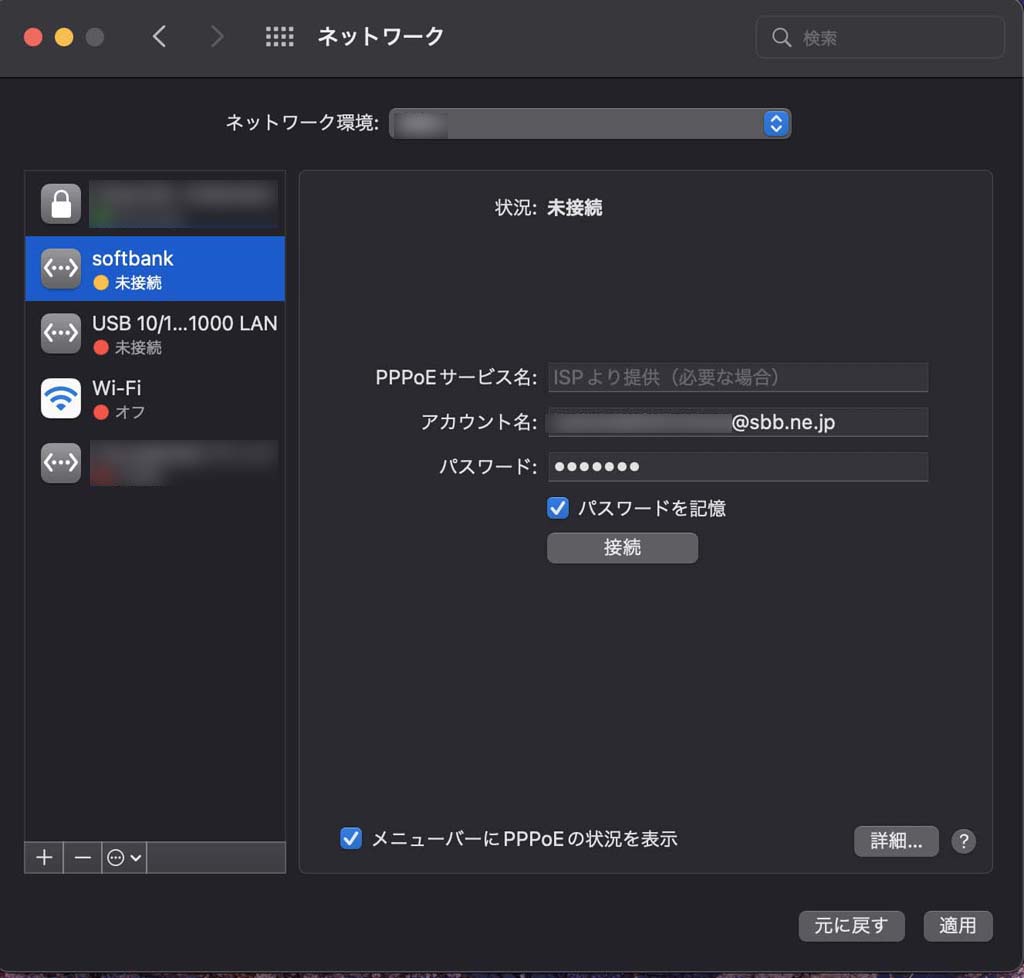This screenshot has width=1024, height=978.
Task: Click the minus button to remove a service
Action: pyautogui.click(x=83, y=858)
